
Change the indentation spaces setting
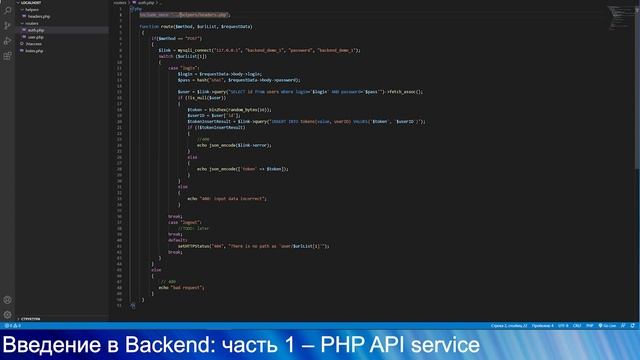pos(542,326)
